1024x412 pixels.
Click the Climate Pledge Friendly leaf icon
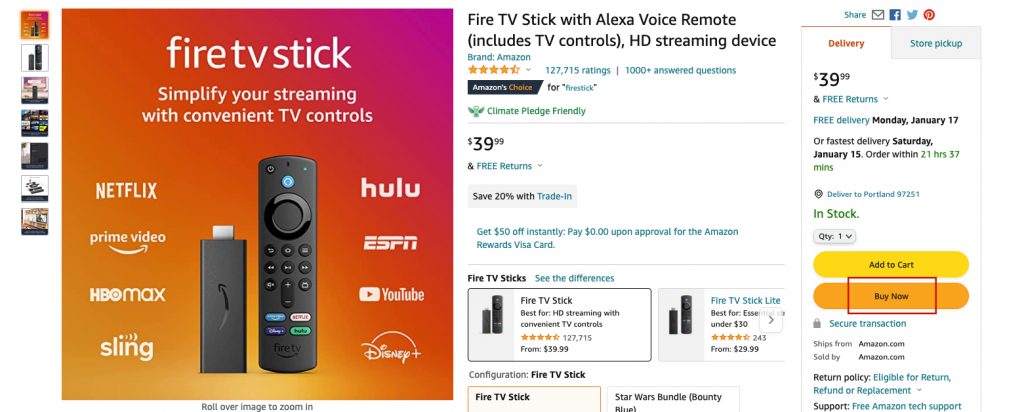(x=476, y=111)
